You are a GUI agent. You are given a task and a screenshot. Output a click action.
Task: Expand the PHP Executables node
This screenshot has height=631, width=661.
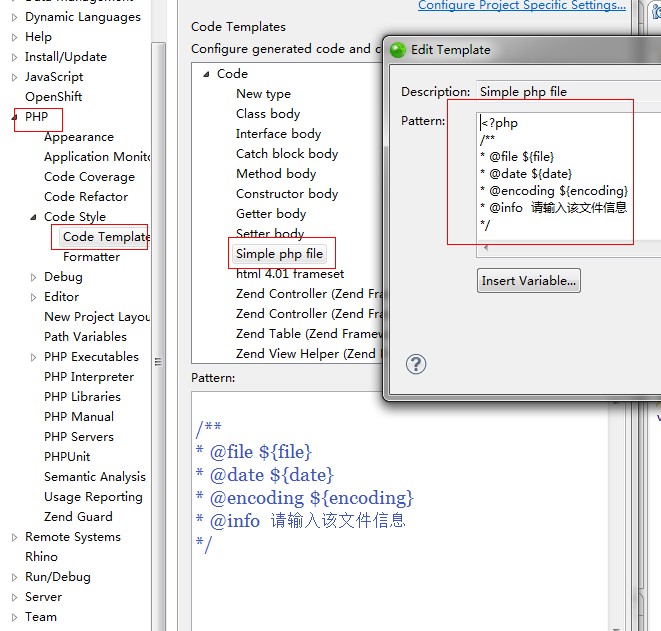33,357
